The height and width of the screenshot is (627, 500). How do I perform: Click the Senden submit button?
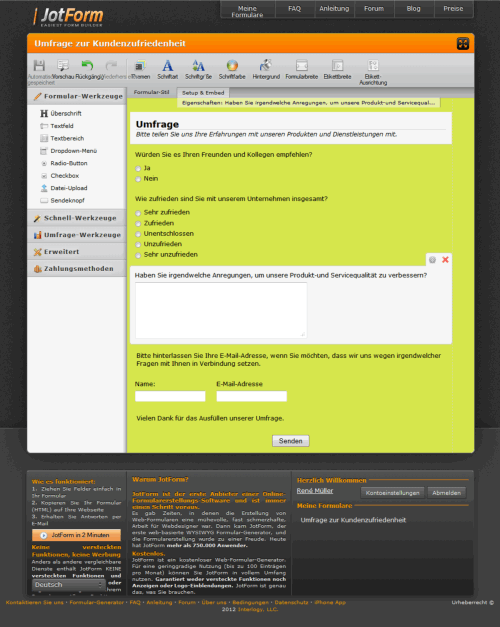[291, 441]
